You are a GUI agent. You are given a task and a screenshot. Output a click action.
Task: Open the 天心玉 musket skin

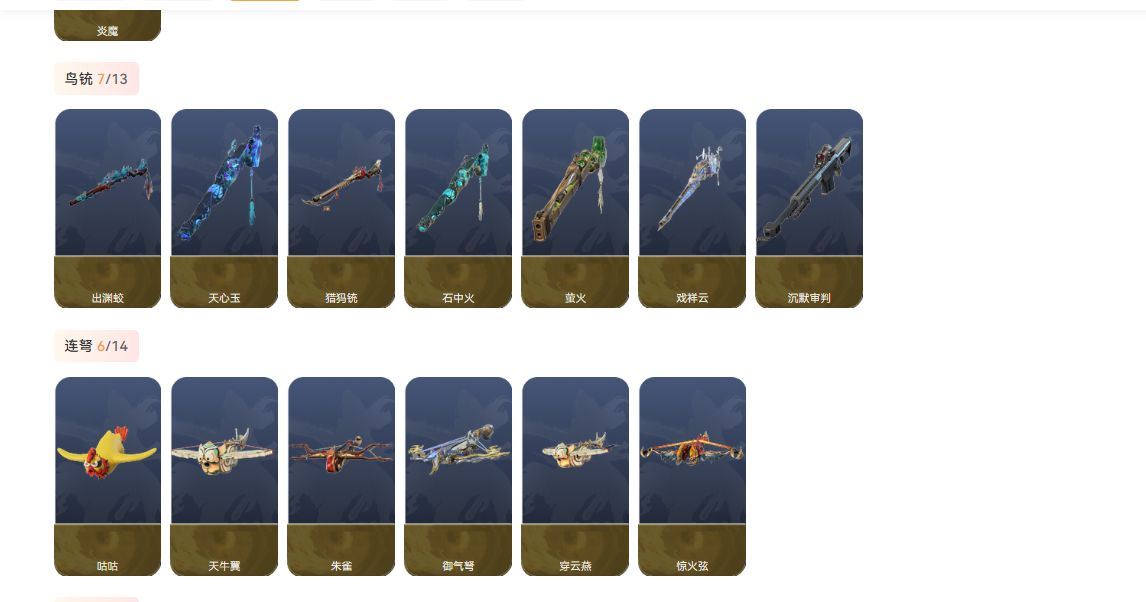coord(224,208)
